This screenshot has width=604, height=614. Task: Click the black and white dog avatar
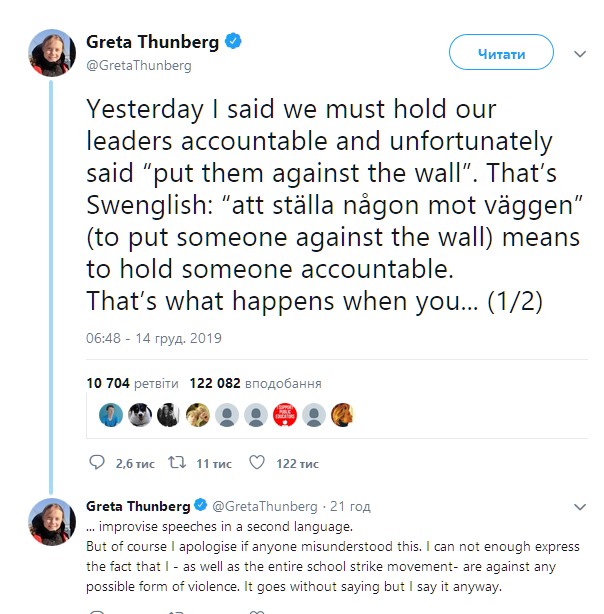[x=139, y=415]
